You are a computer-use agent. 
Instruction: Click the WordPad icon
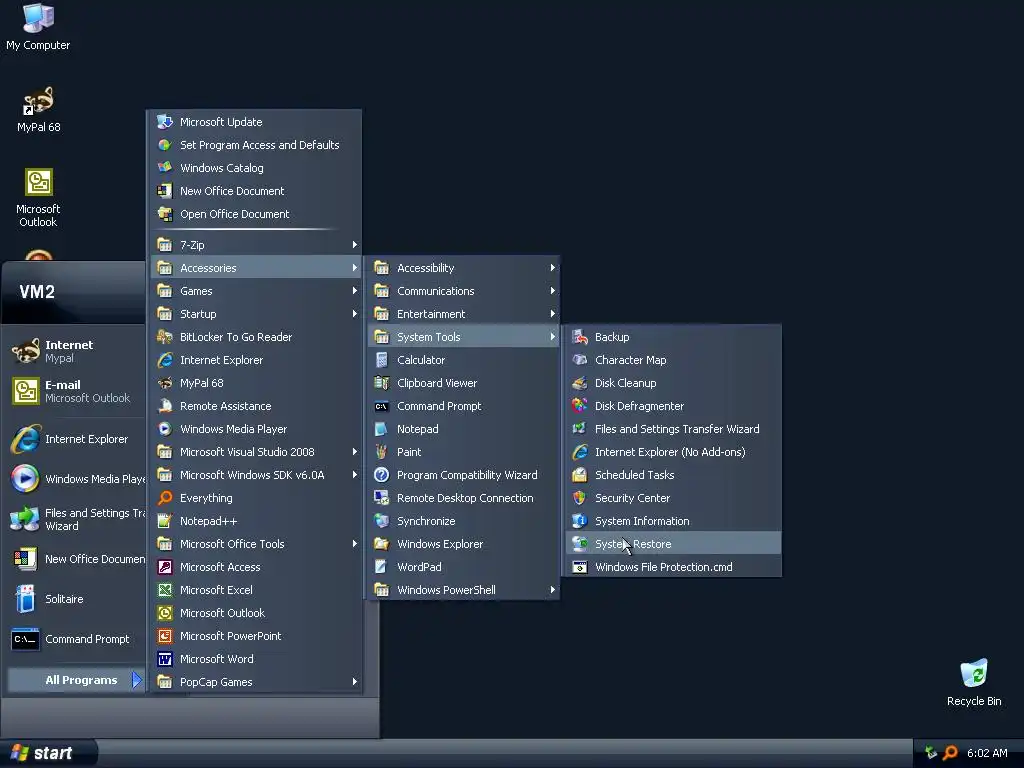pyautogui.click(x=381, y=567)
